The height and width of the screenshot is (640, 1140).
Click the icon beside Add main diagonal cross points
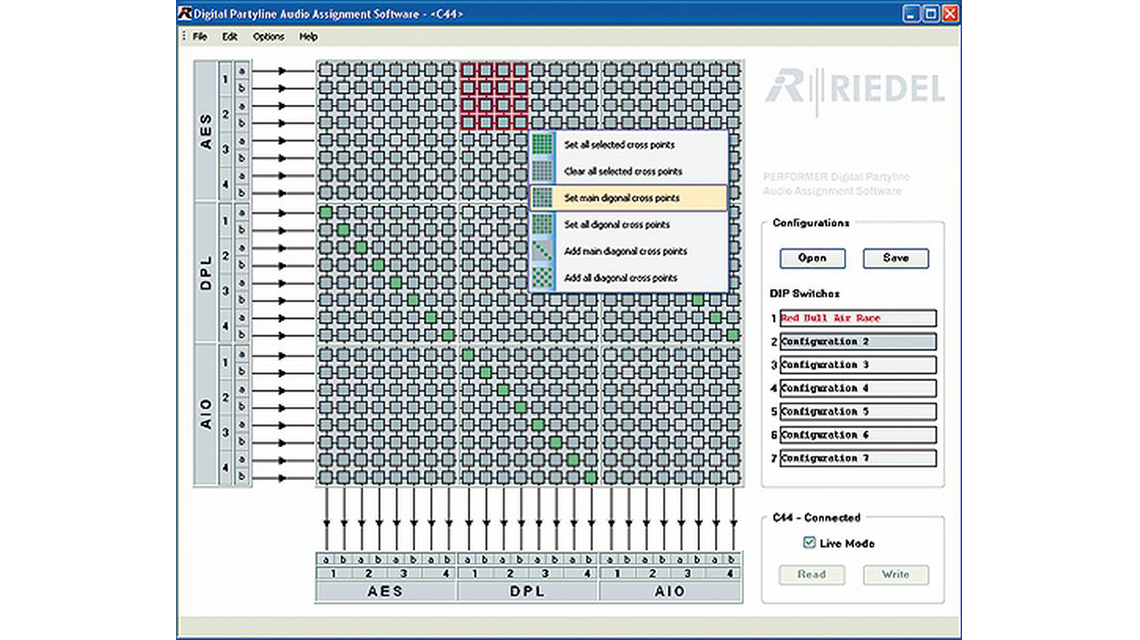coord(543,251)
